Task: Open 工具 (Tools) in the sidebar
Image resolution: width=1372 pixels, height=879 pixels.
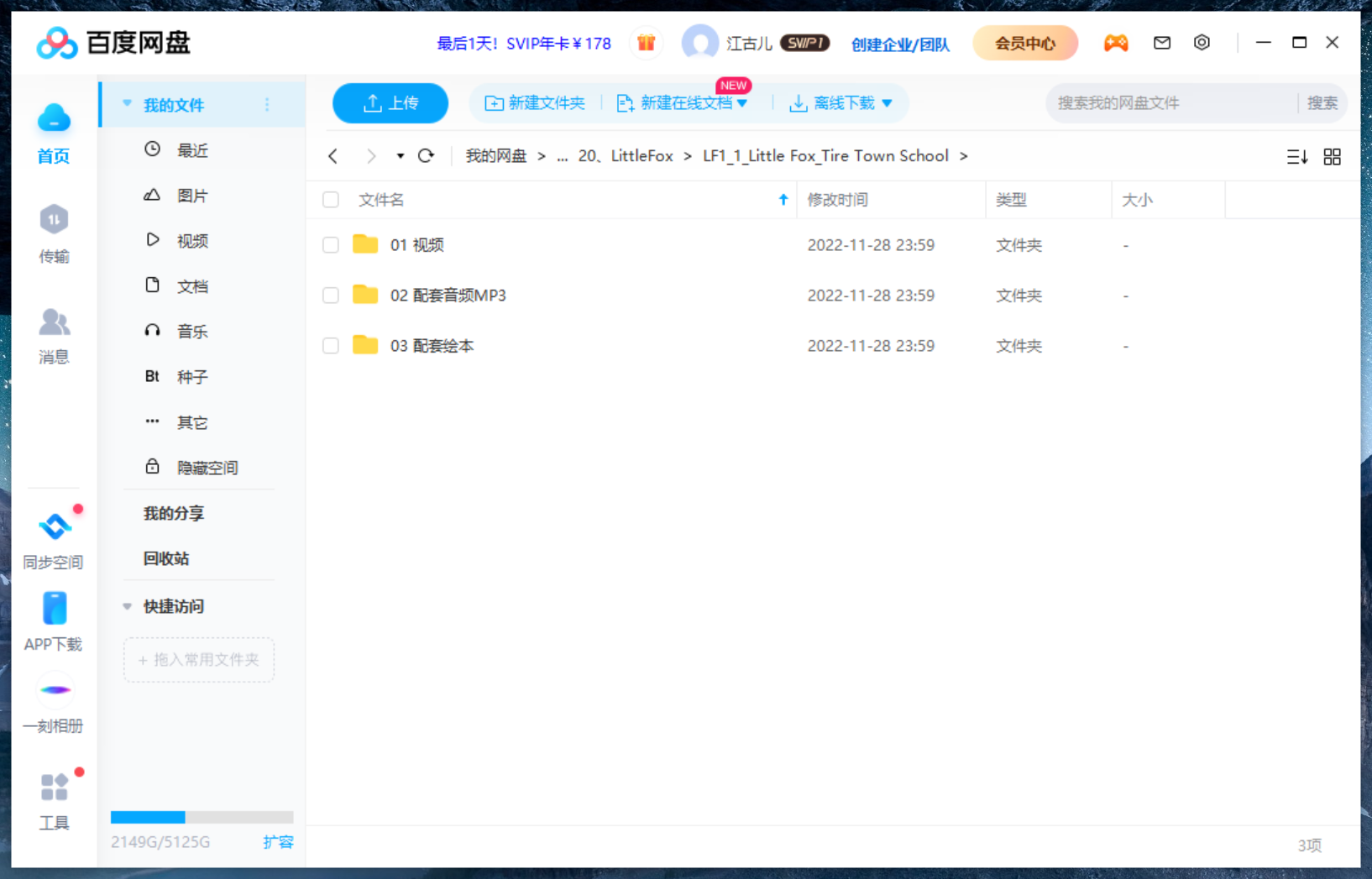Action: [x=53, y=799]
